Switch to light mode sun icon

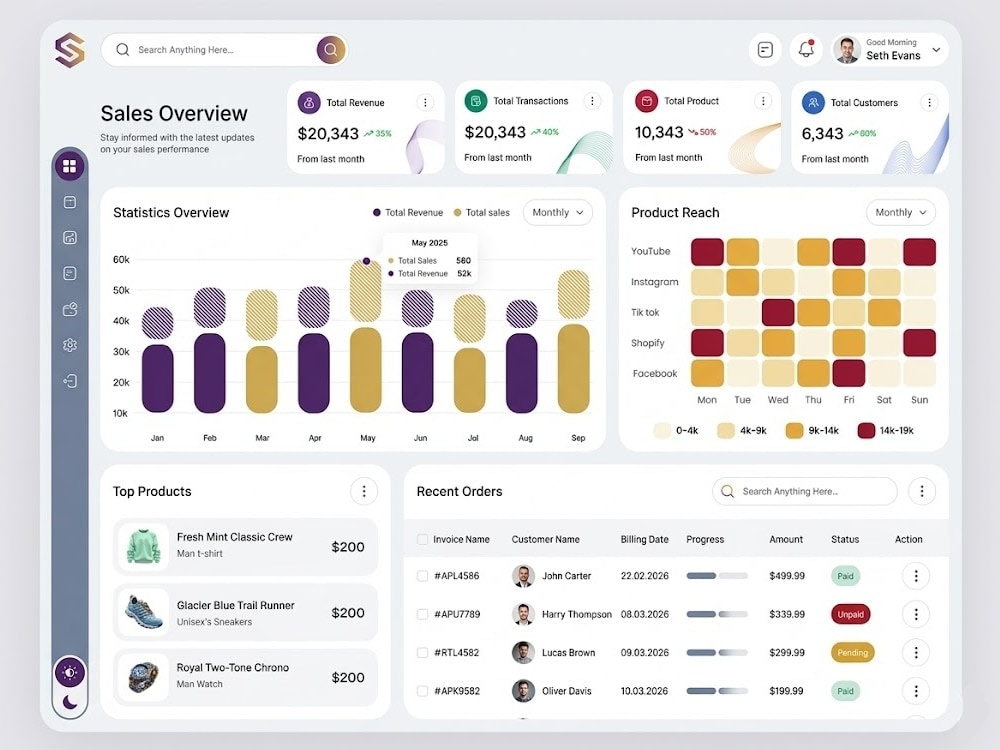click(70, 672)
